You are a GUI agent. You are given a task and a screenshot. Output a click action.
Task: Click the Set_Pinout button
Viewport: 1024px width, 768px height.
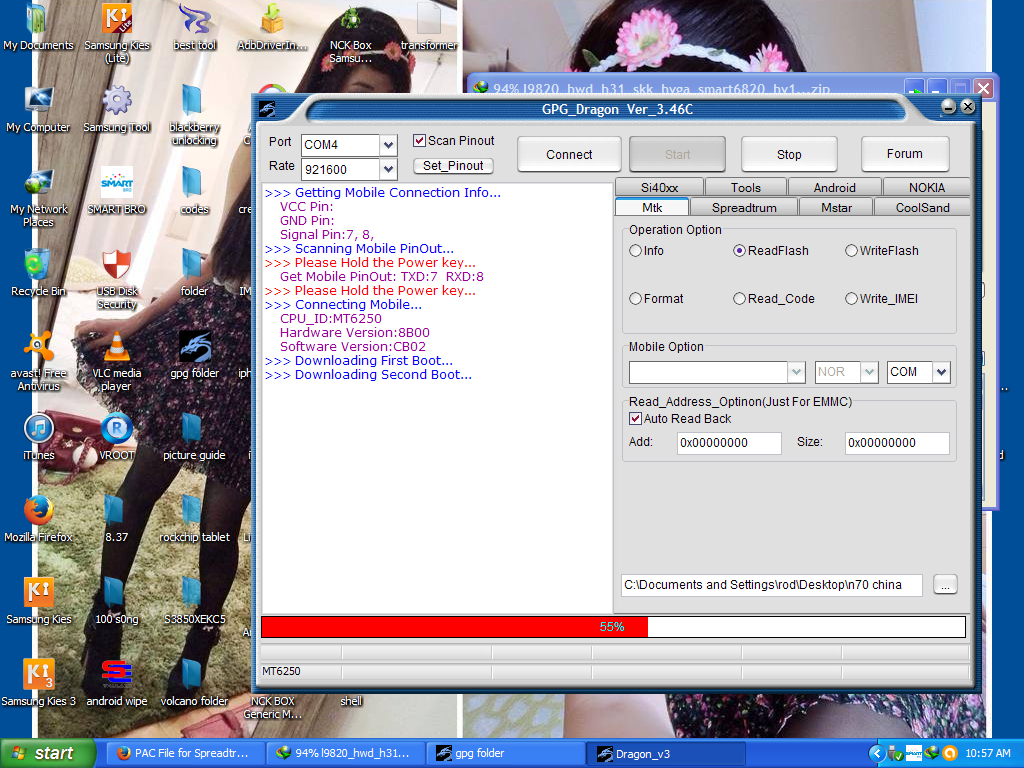(x=453, y=166)
